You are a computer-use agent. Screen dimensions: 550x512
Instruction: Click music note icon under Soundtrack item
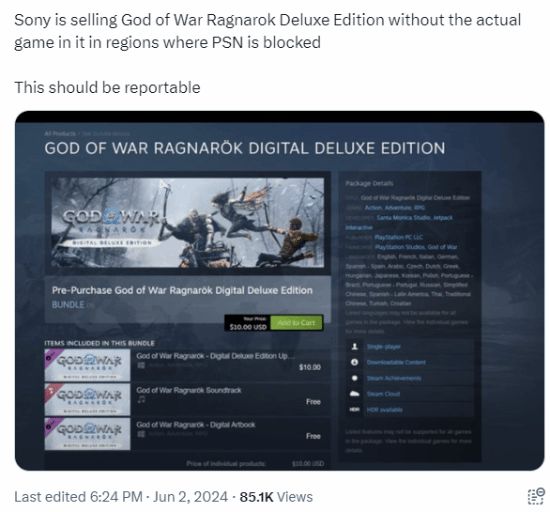[x=141, y=399]
